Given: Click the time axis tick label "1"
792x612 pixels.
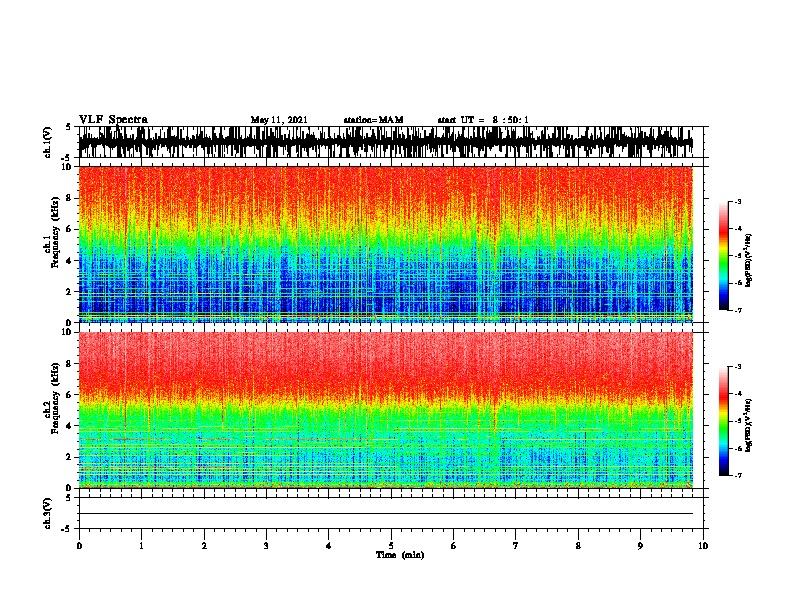Looking at the screenshot, I should point(141,546).
